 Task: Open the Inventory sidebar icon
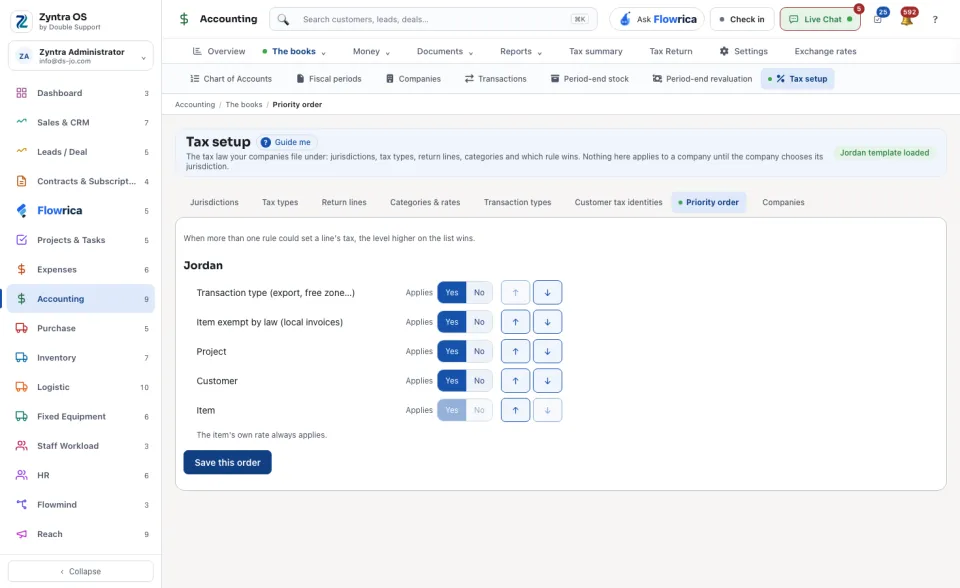tap(21, 358)
